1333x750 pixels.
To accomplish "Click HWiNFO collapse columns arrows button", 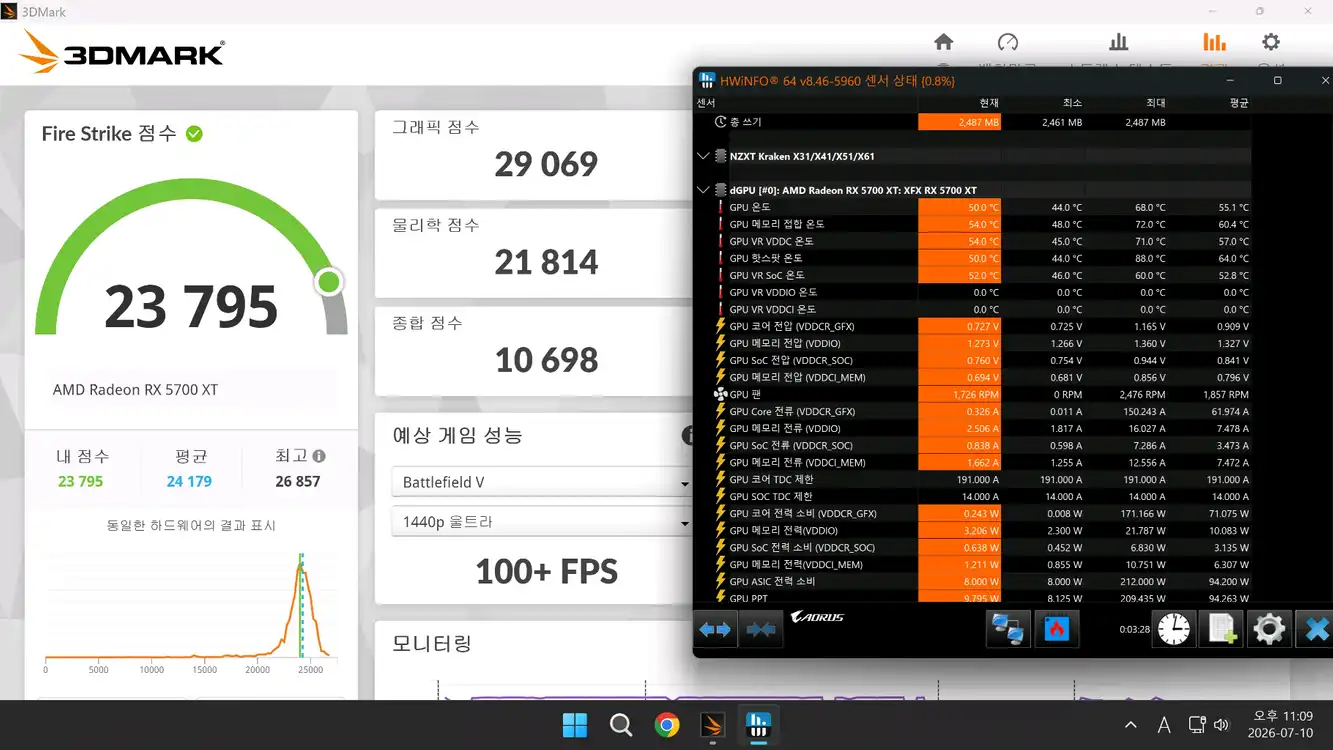I will click(760, 629).
